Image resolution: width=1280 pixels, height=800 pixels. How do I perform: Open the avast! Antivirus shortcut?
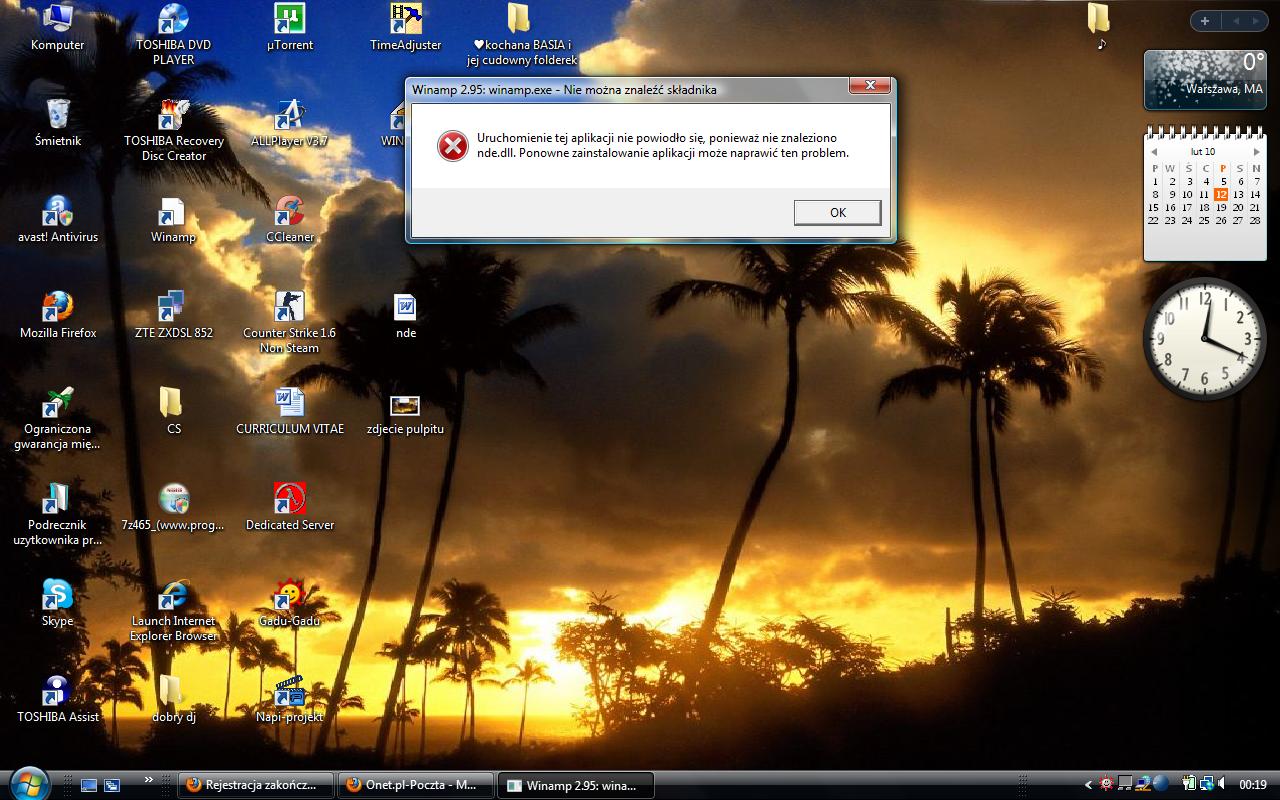58,213
